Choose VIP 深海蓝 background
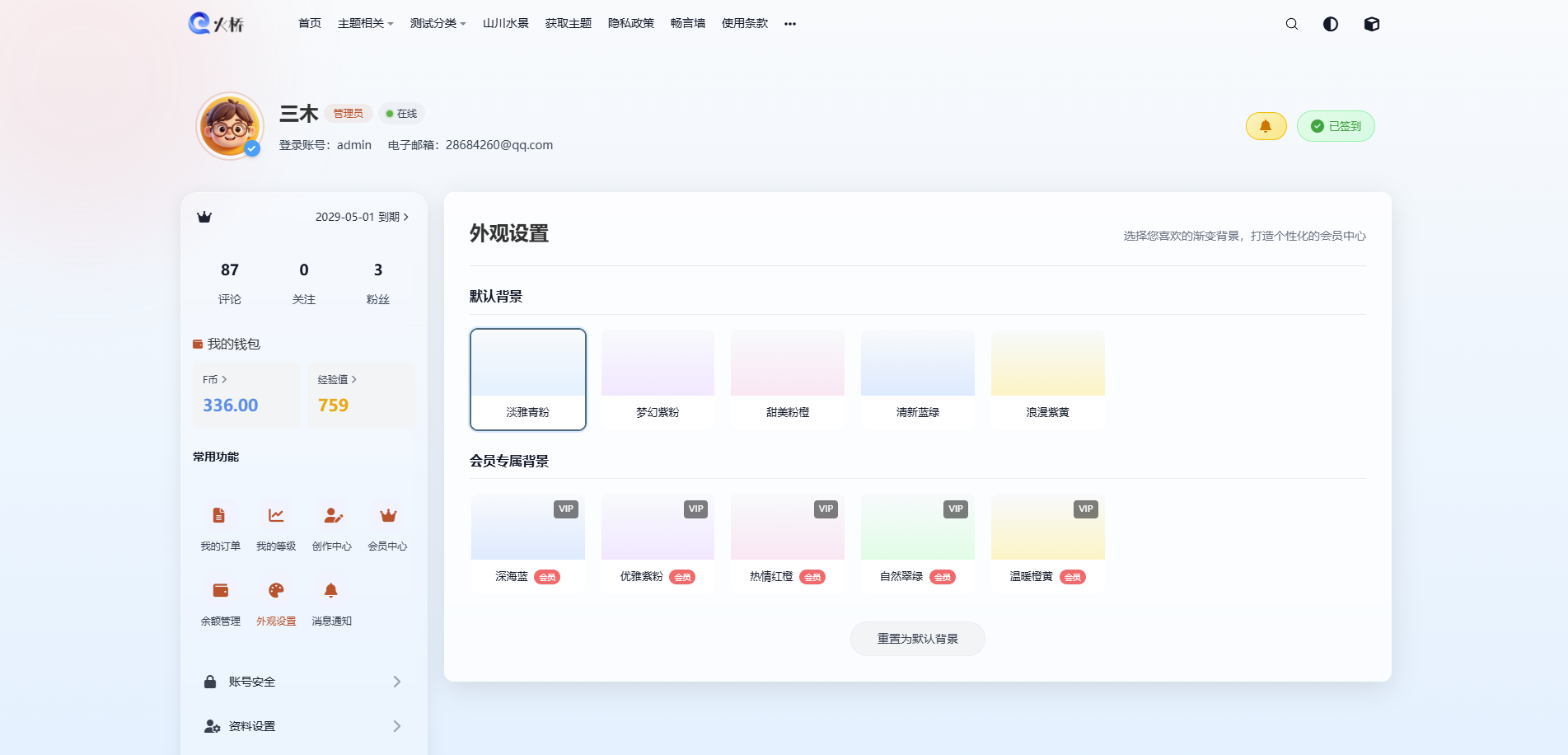Screen dimensions: 1568x755 [528, 543]
